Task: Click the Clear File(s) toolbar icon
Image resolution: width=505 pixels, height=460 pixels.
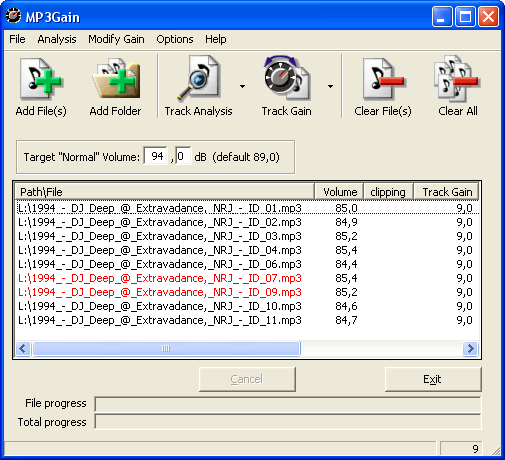Action: coord(383,79)
